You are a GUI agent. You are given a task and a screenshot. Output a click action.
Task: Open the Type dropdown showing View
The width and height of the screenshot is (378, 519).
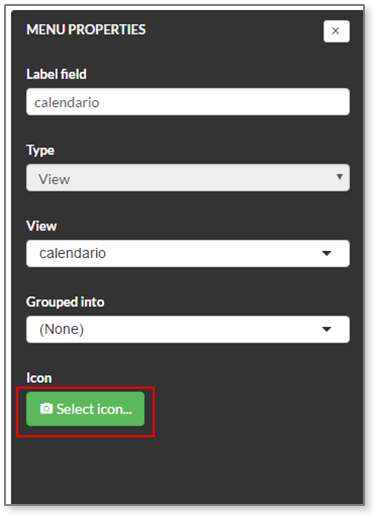pyautogui.click(x=188, y=177)
